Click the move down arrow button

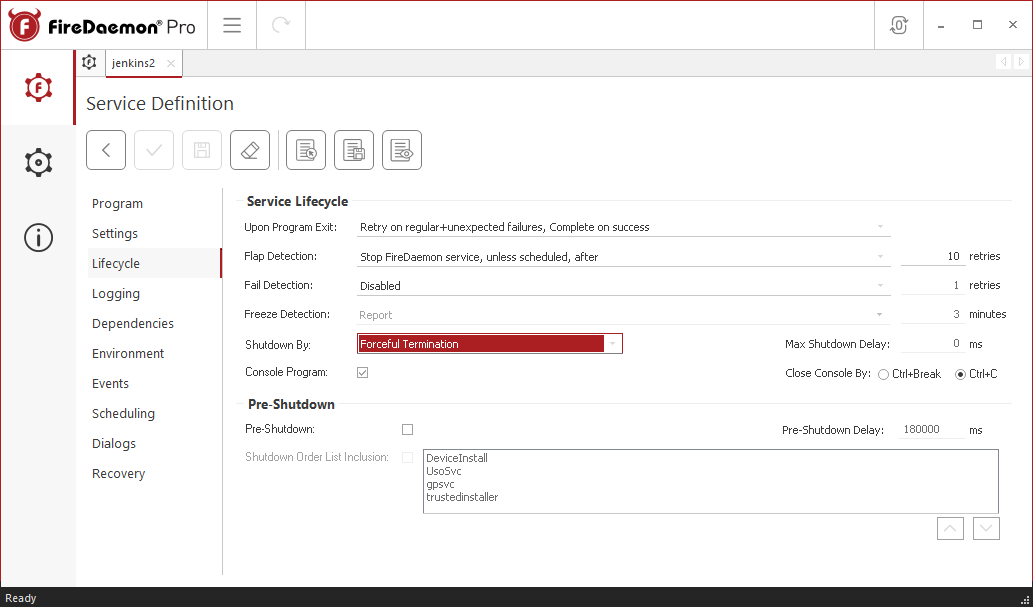(986, 529)
